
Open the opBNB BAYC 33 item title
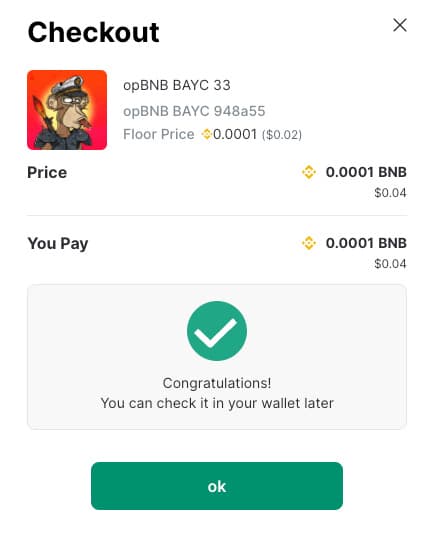coord(177,85)
